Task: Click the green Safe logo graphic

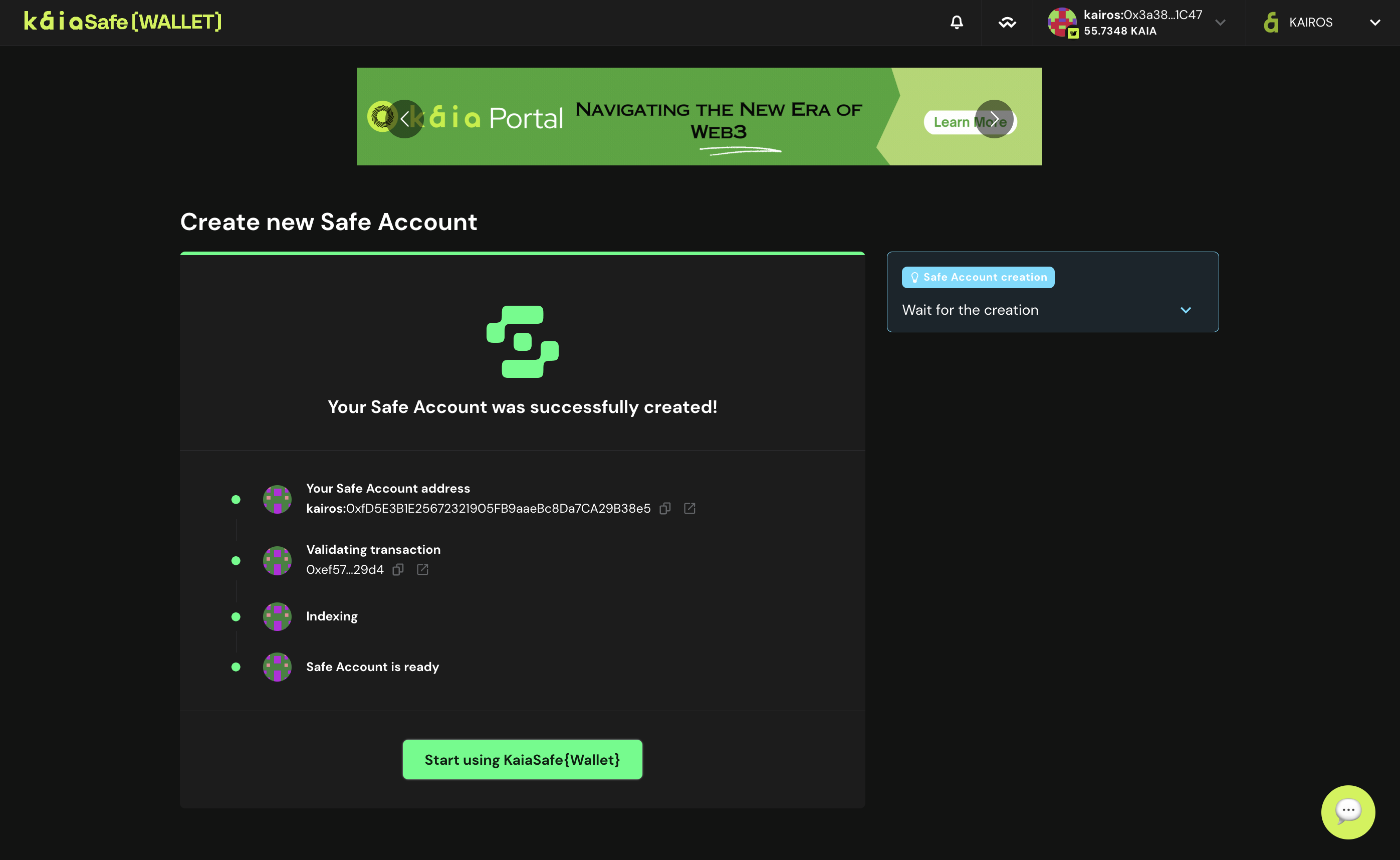Action: [522, 341]
